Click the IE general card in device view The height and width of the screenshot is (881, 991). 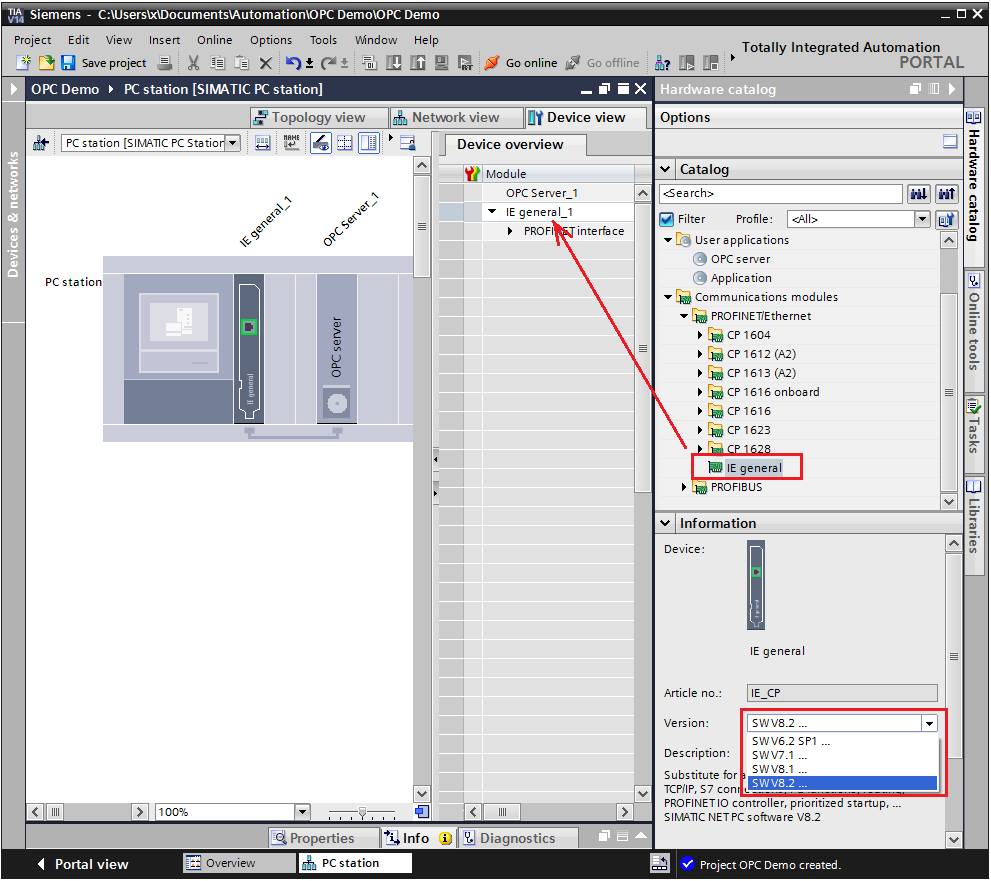tap(248, 348)
